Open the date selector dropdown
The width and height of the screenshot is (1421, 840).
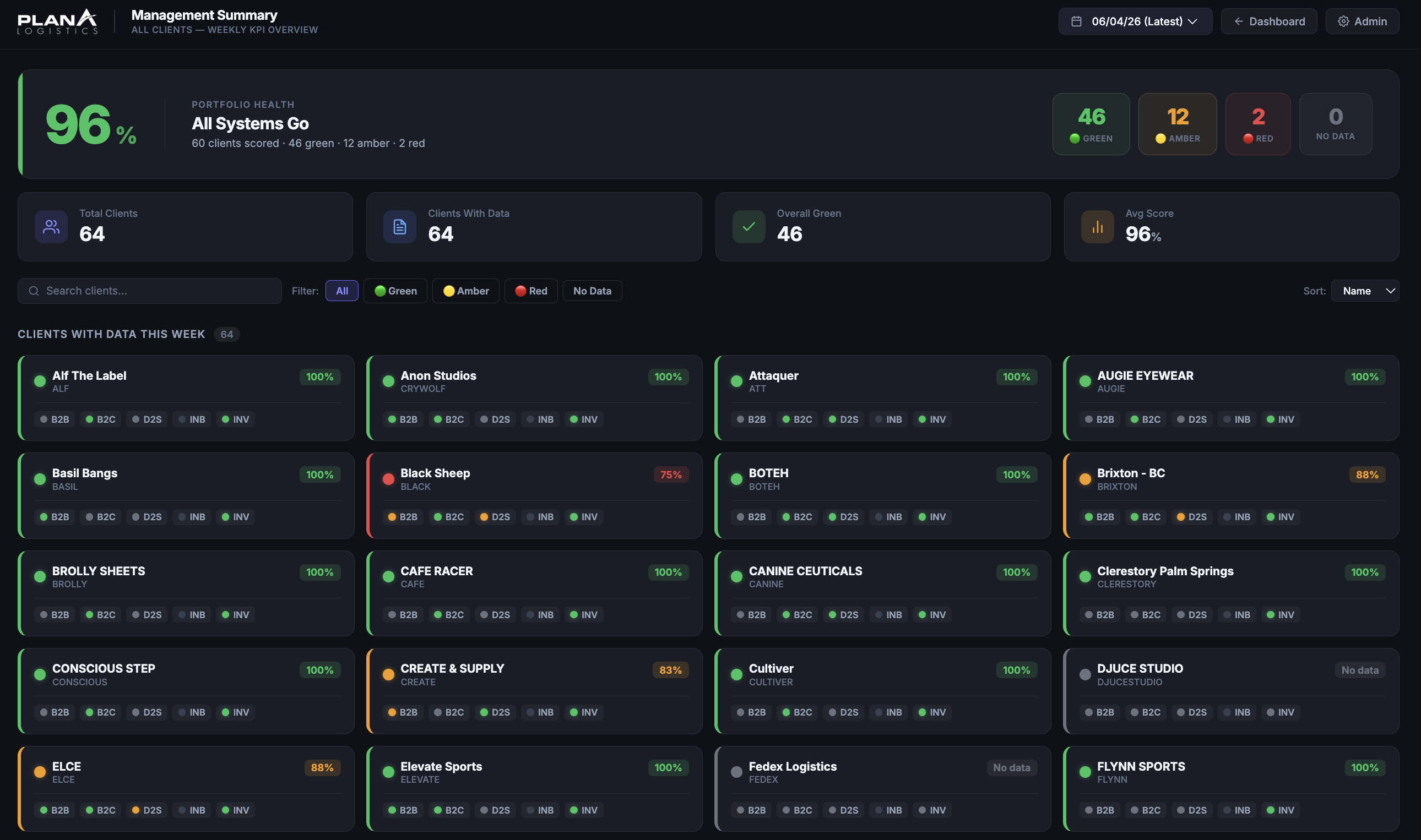point(1136,21)
